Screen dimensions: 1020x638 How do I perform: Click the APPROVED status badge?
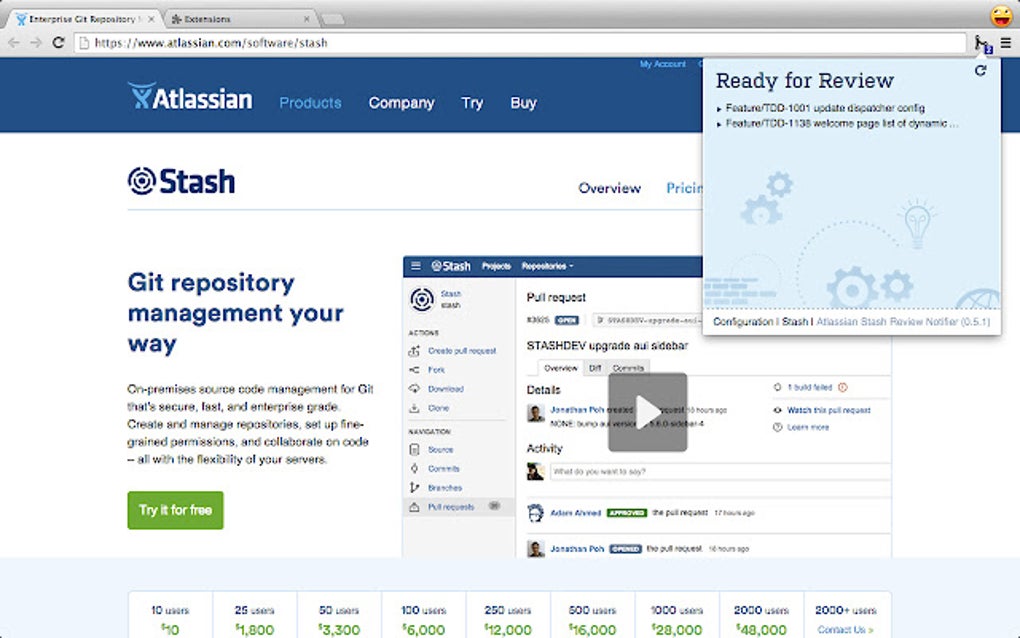tap(626, 513)
